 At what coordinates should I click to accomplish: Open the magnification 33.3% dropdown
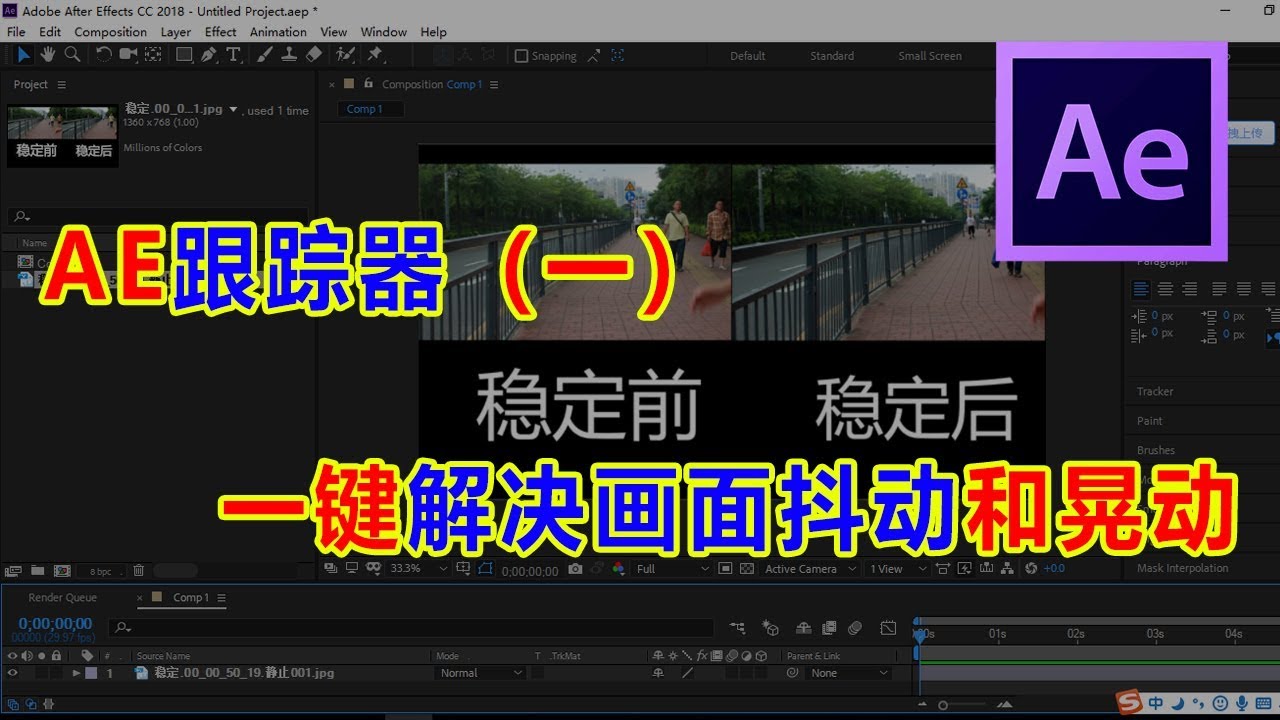point(418,568)
